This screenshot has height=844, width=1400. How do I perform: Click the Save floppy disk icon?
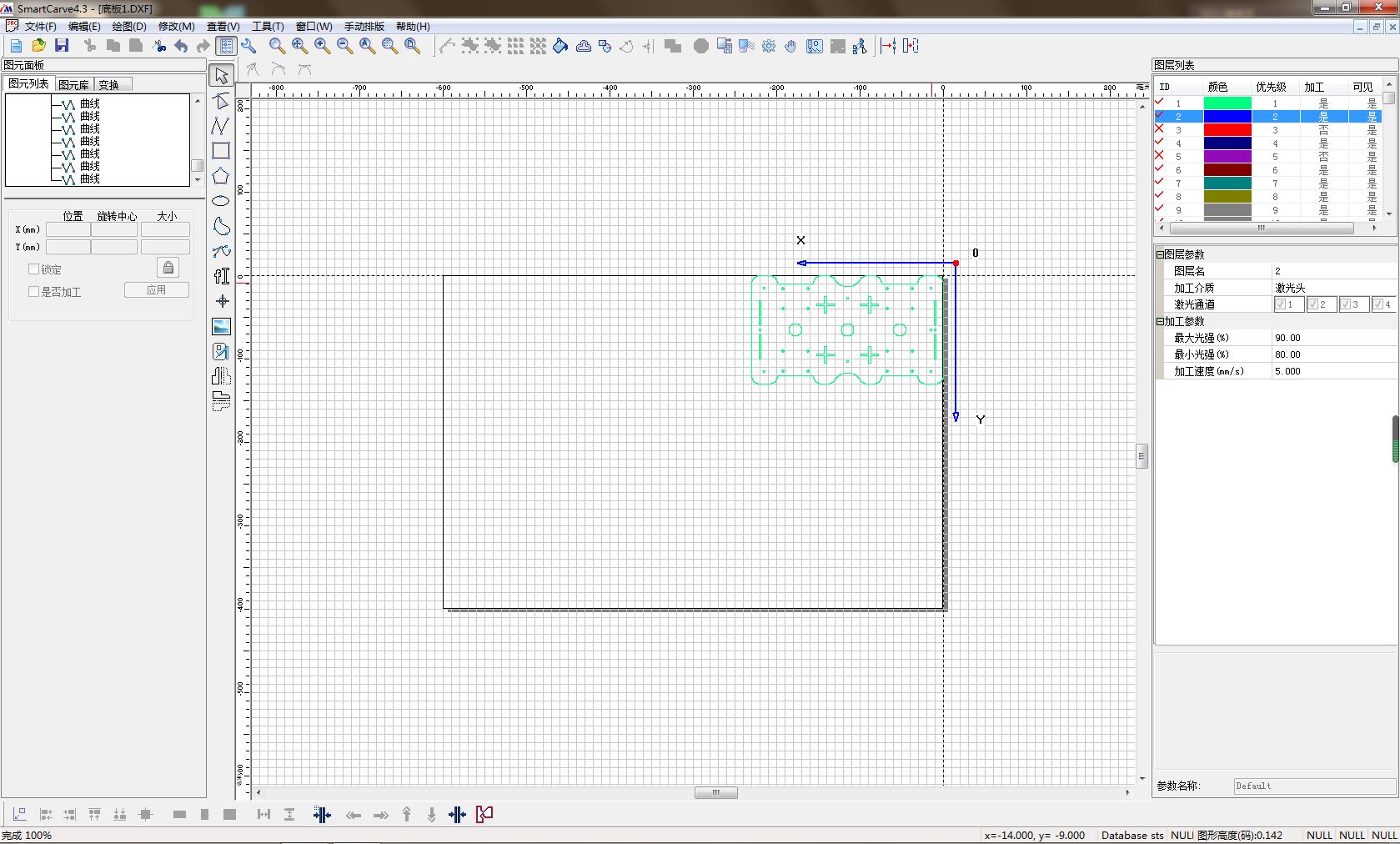point(62,46)
